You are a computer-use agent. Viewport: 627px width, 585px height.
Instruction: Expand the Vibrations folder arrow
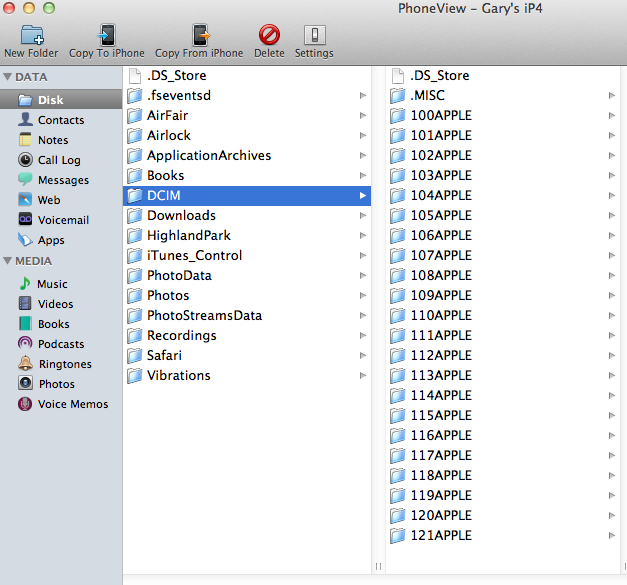363,375
